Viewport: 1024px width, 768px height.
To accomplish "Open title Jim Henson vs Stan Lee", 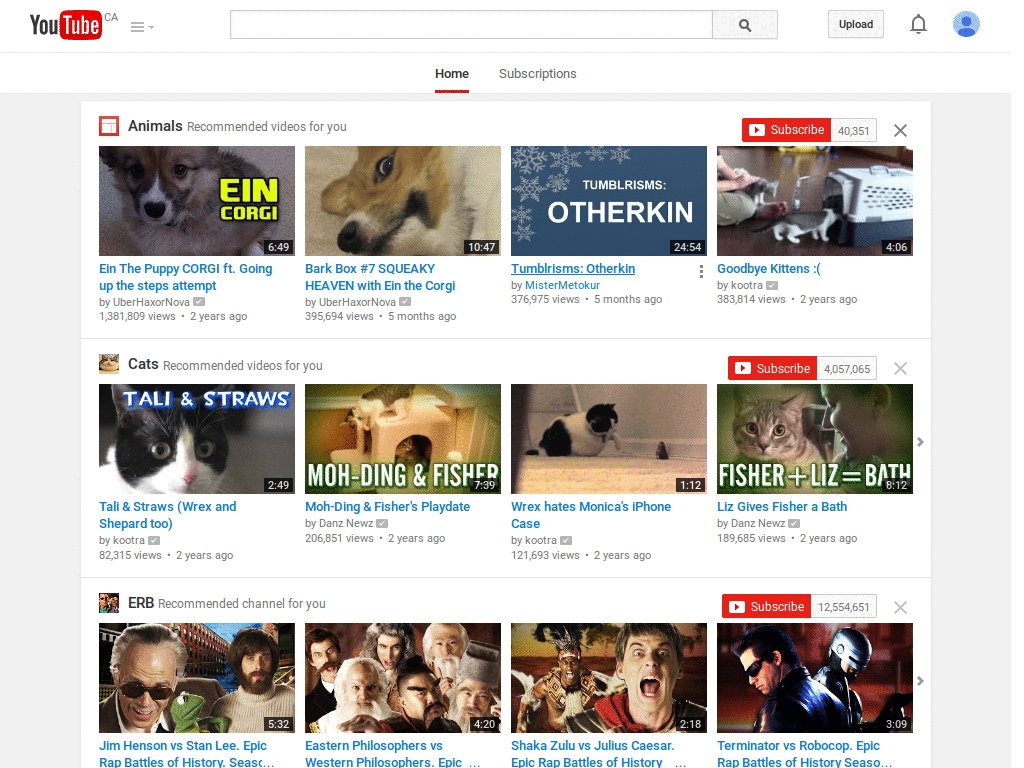I will (186, 753).
